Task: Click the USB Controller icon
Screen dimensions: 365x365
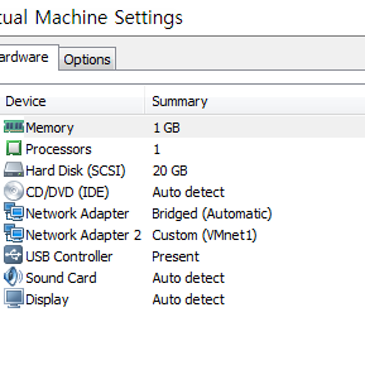Action: click(x=14, y=255)
